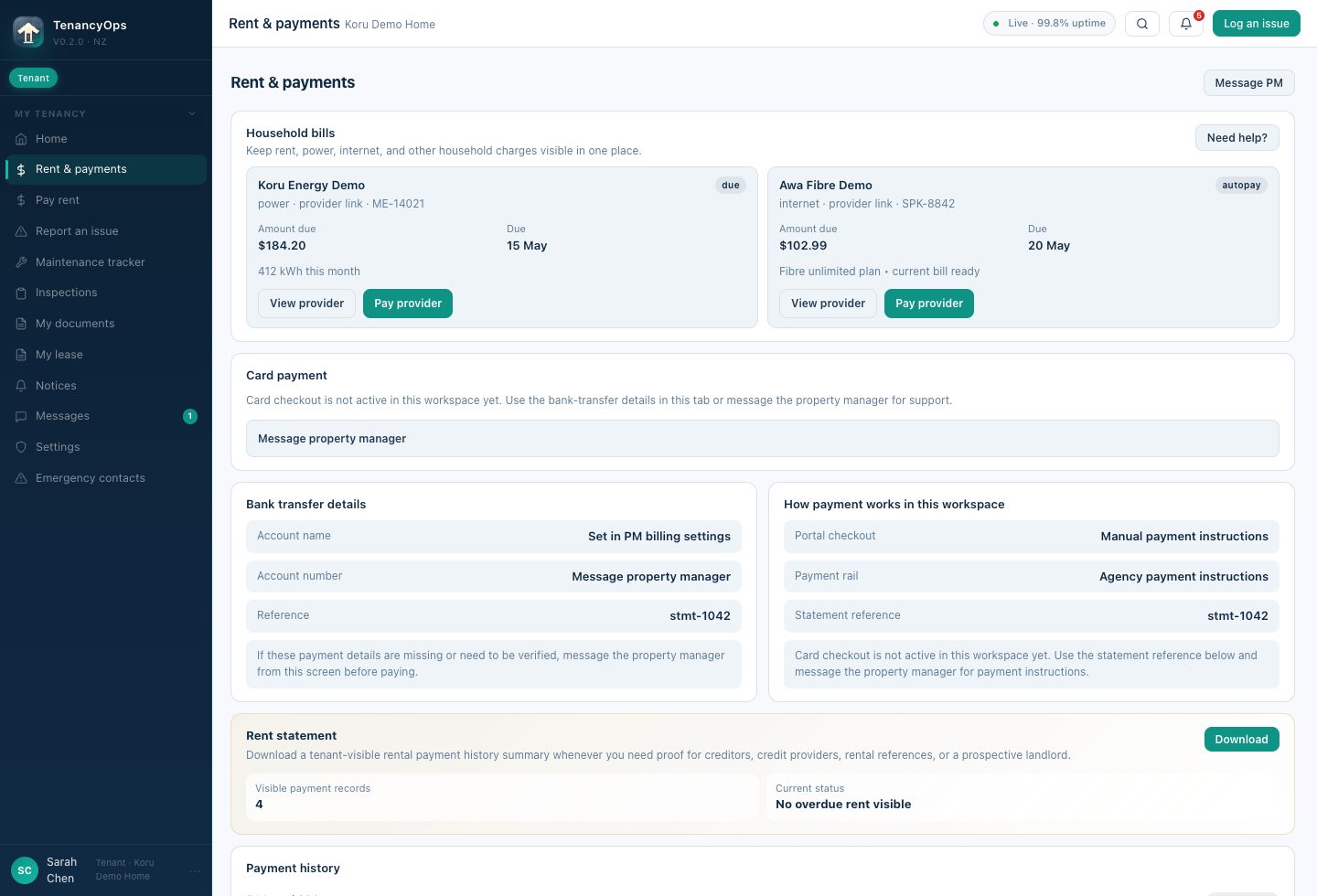Image resolution: width=1317 pixels, height=896 pixels.
Task: Click Message property manager button
Action: (763, 439)
